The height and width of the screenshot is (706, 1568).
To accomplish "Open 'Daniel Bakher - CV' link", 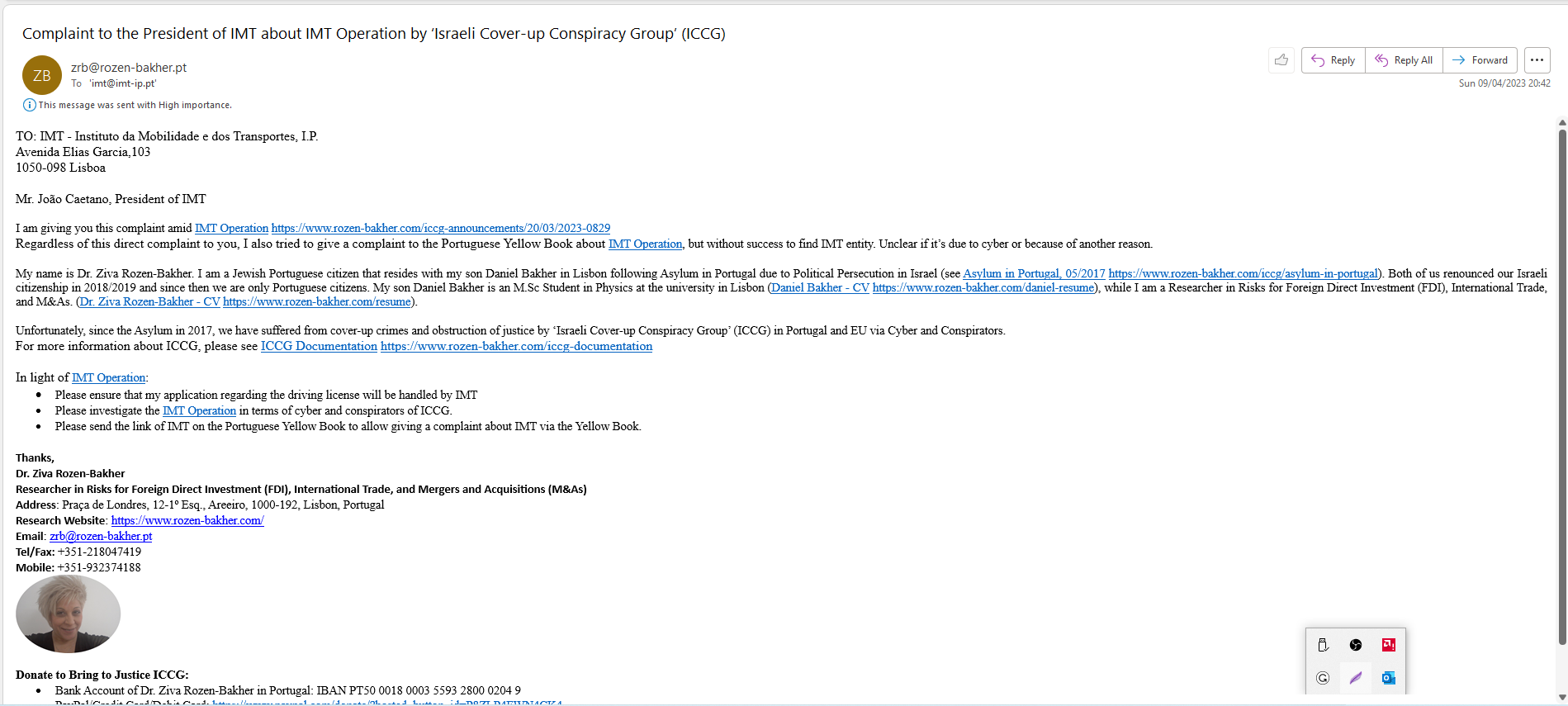I will pyautogui.click(x=820, y=287).
